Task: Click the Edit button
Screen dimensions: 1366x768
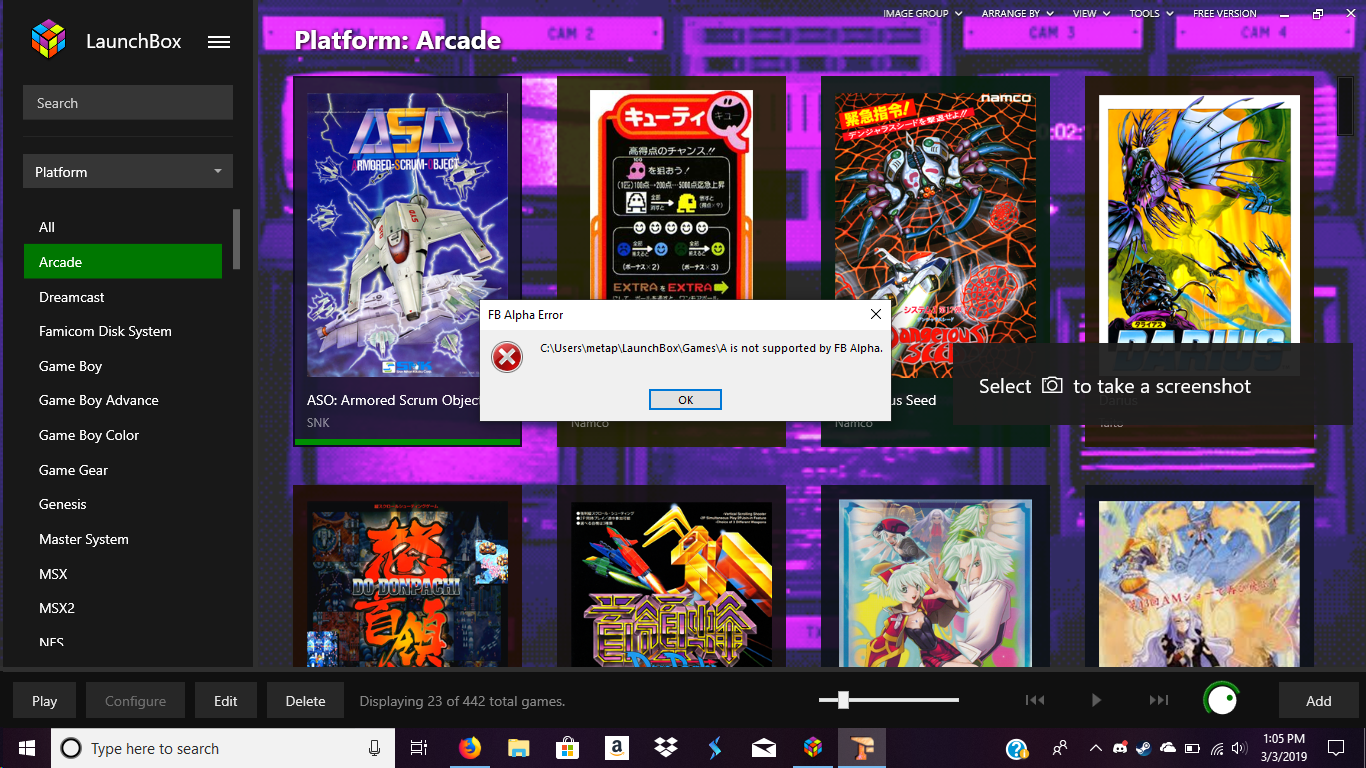Action: (226, 701)
